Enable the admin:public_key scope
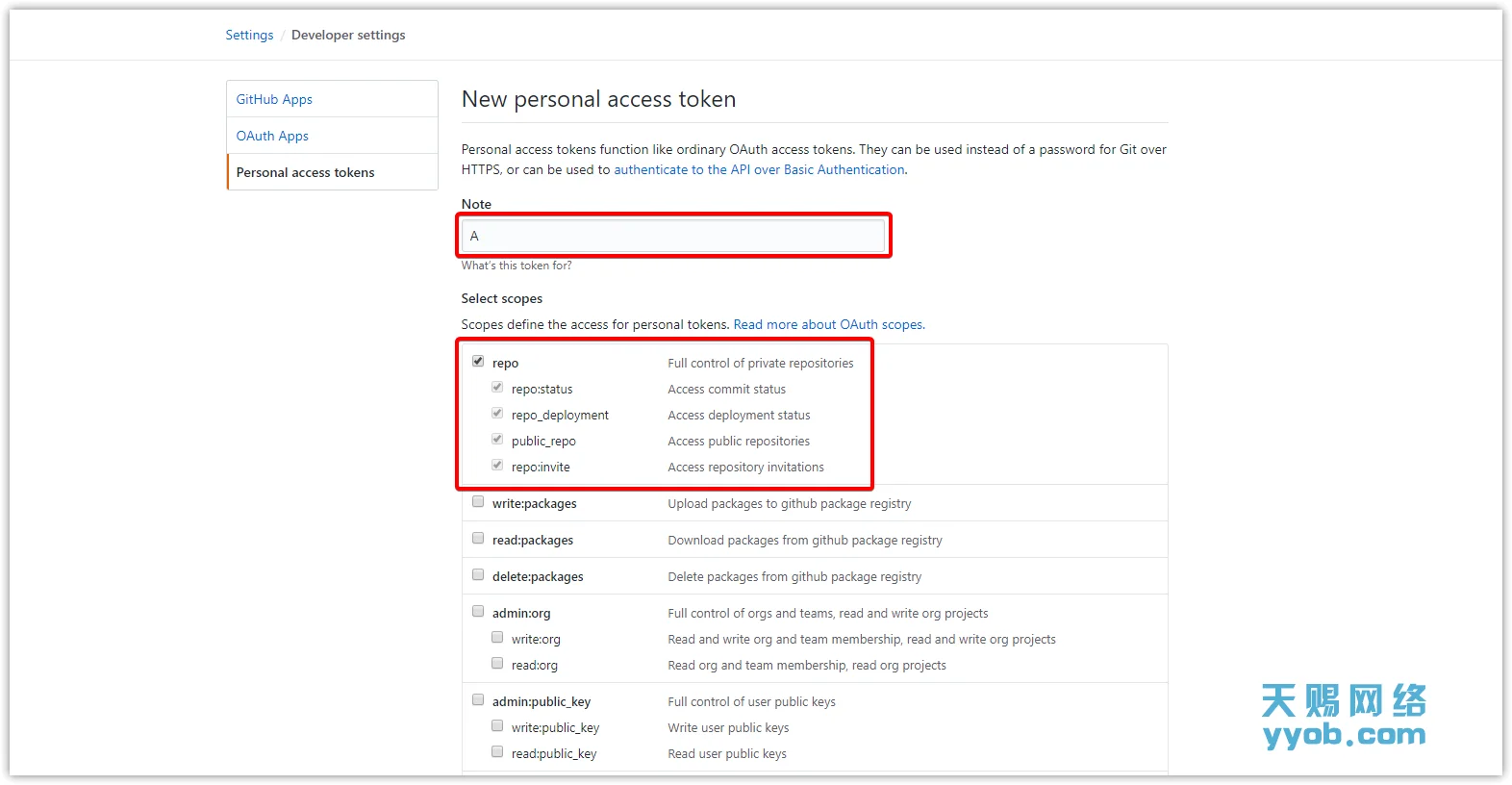This screenshot has width=1512, height=785. click(478, 698)
